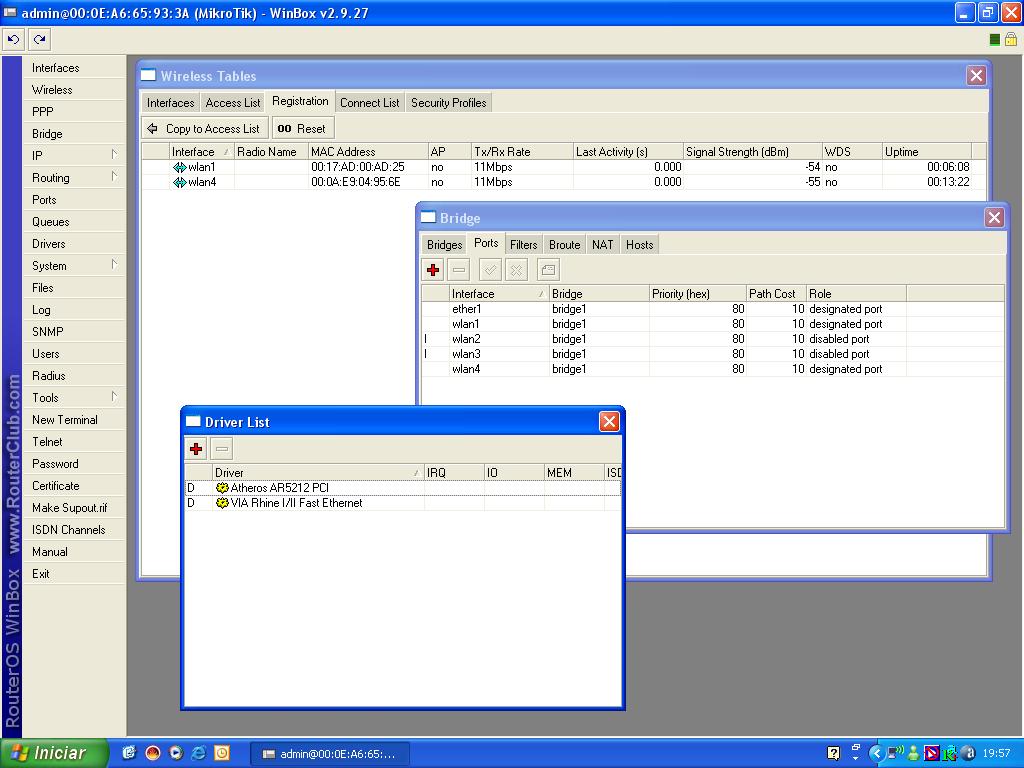
Task: Switch to the Connect List tab
Action: (370, 103)
